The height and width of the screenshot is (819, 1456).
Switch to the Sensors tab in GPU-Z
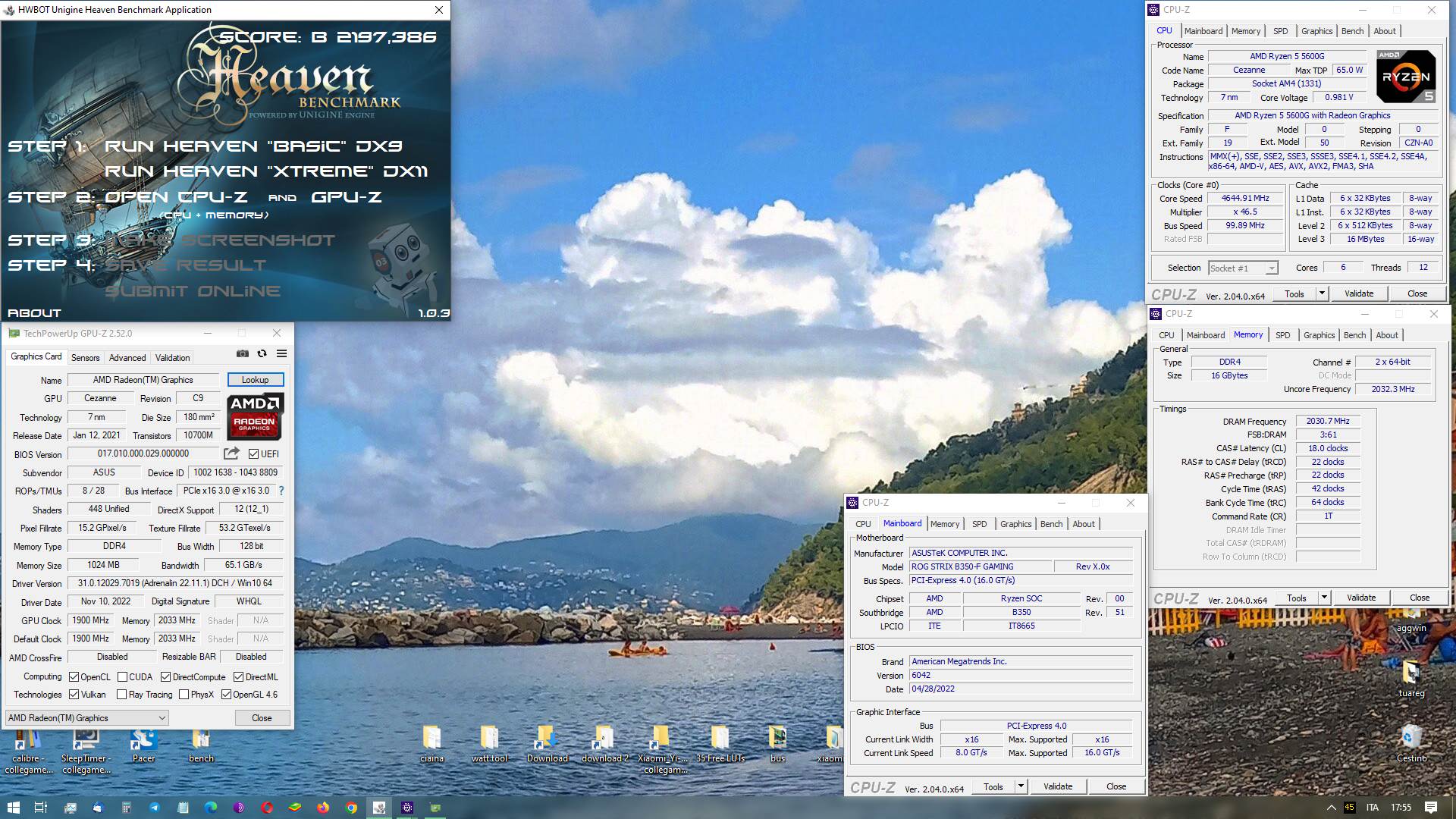pyautogui.click(x=85, y=358)
